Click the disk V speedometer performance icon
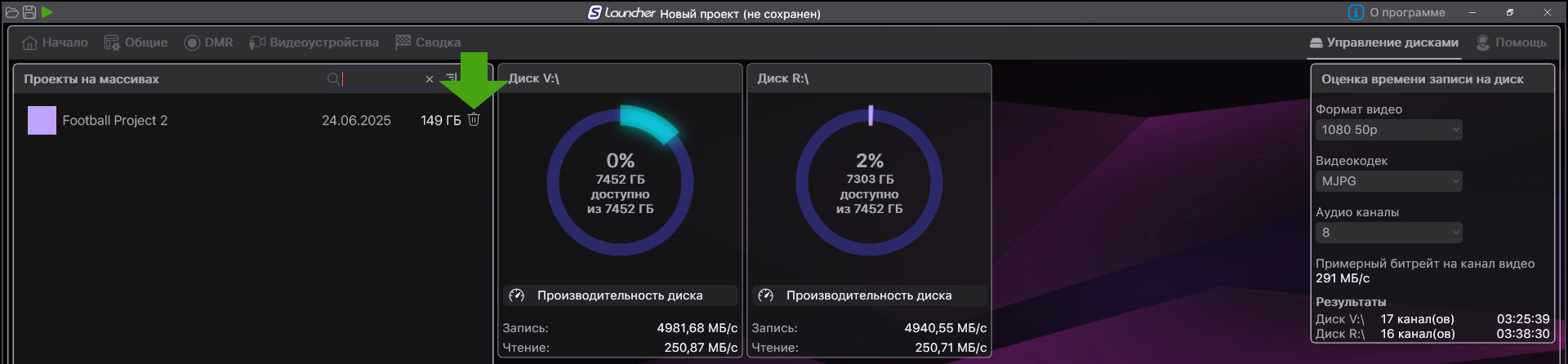1568x364 pixels. pos(516,295)
